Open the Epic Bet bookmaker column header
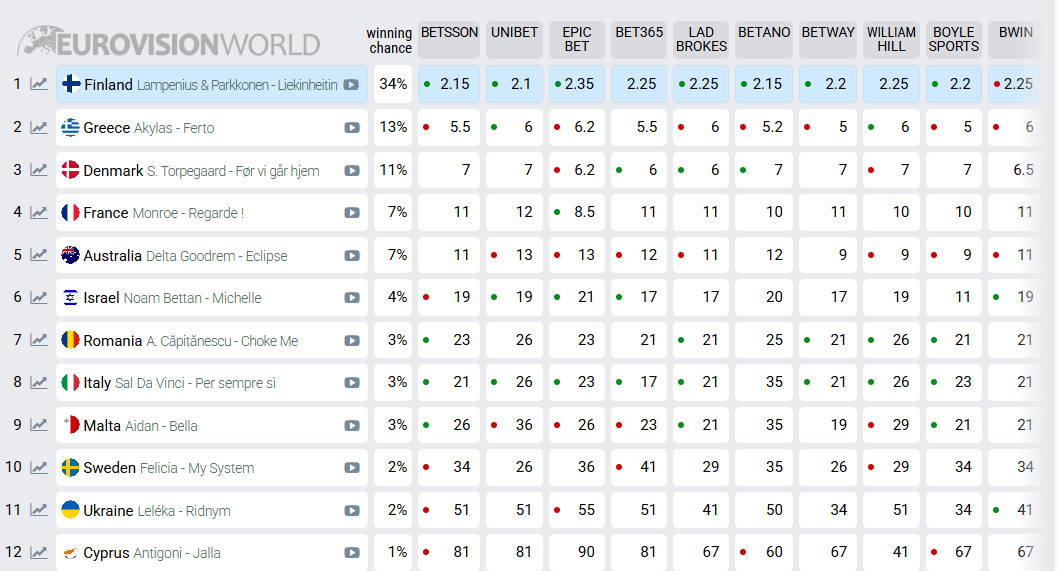Image resolution: width=1057 pixels, height=571 pixels. [576, 39]
